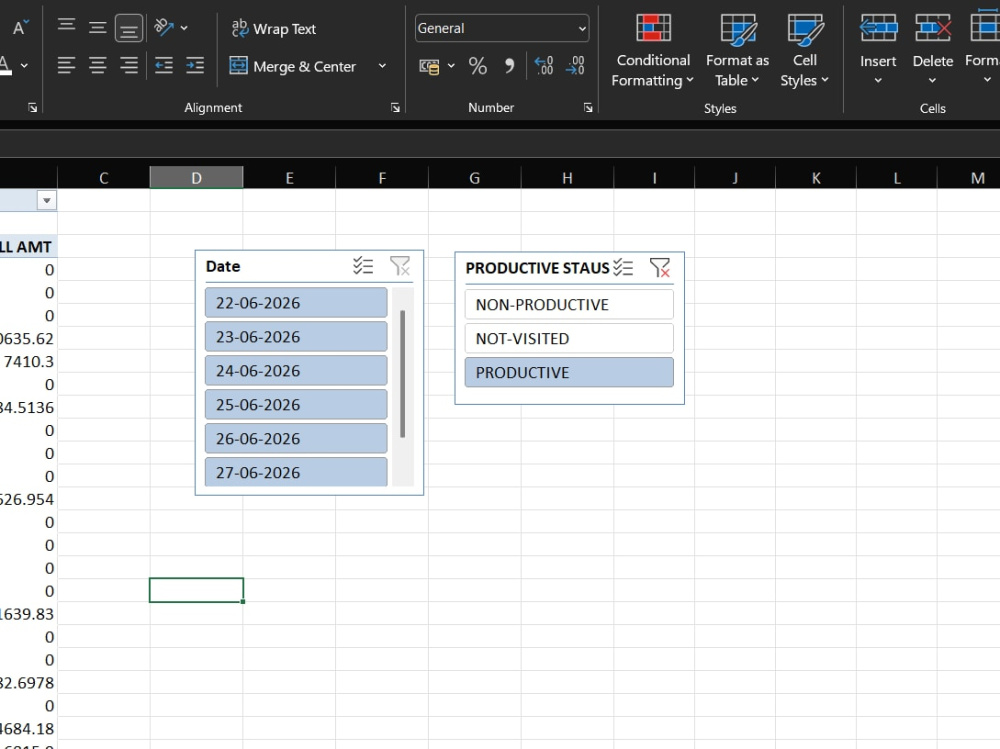Select column E header
Screen dimensions: 1000x749
(x=290, y=178)
